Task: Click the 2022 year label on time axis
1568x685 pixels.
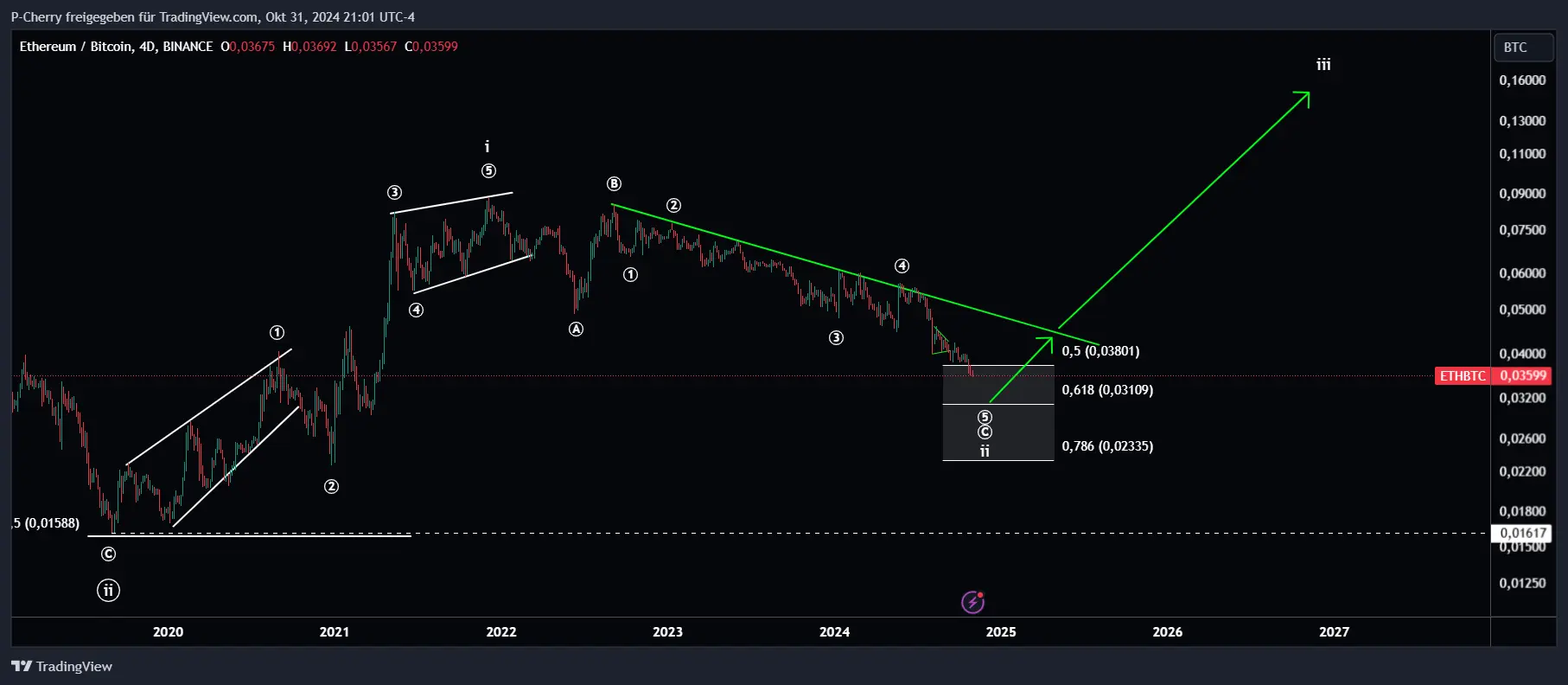Action: point(501,632)
